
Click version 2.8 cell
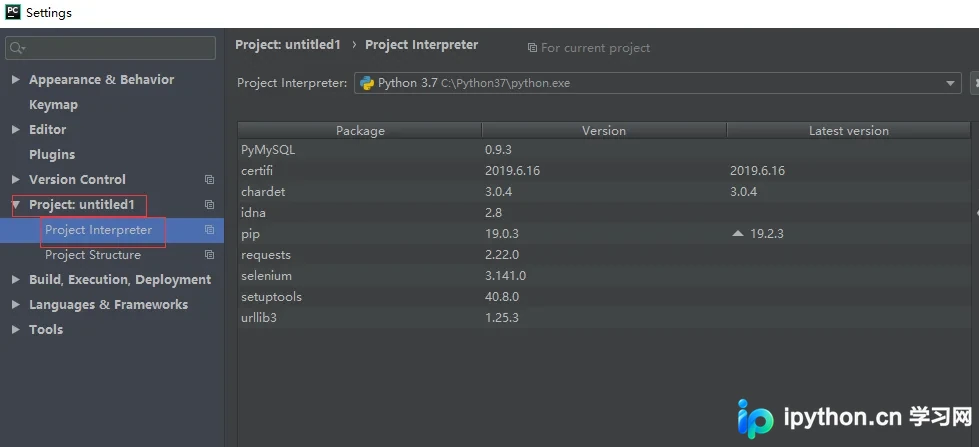click(493, 213)
